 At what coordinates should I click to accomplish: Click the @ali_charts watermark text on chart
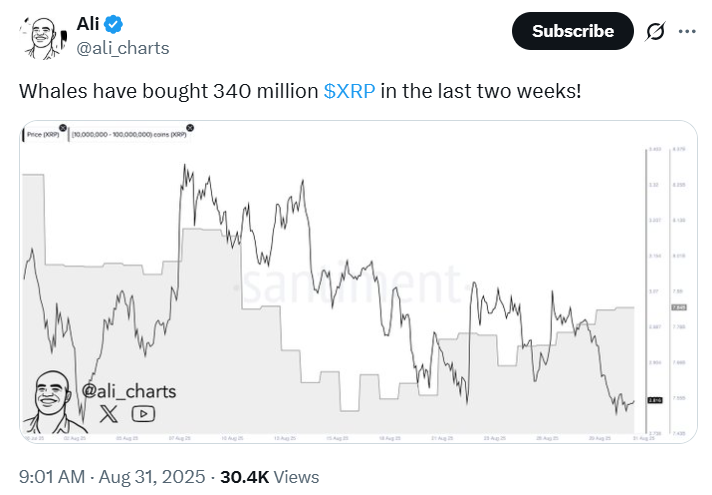point(129,391)
